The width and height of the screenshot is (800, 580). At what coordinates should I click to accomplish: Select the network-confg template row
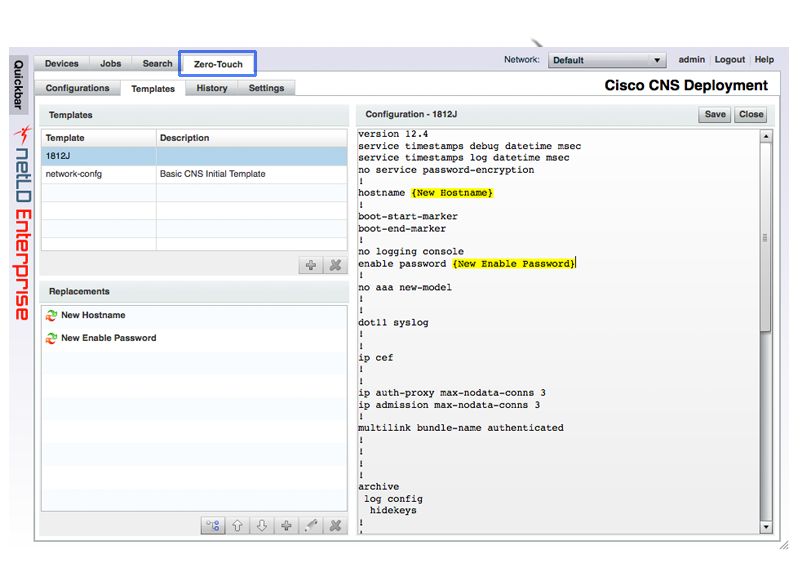coord(194,174)
